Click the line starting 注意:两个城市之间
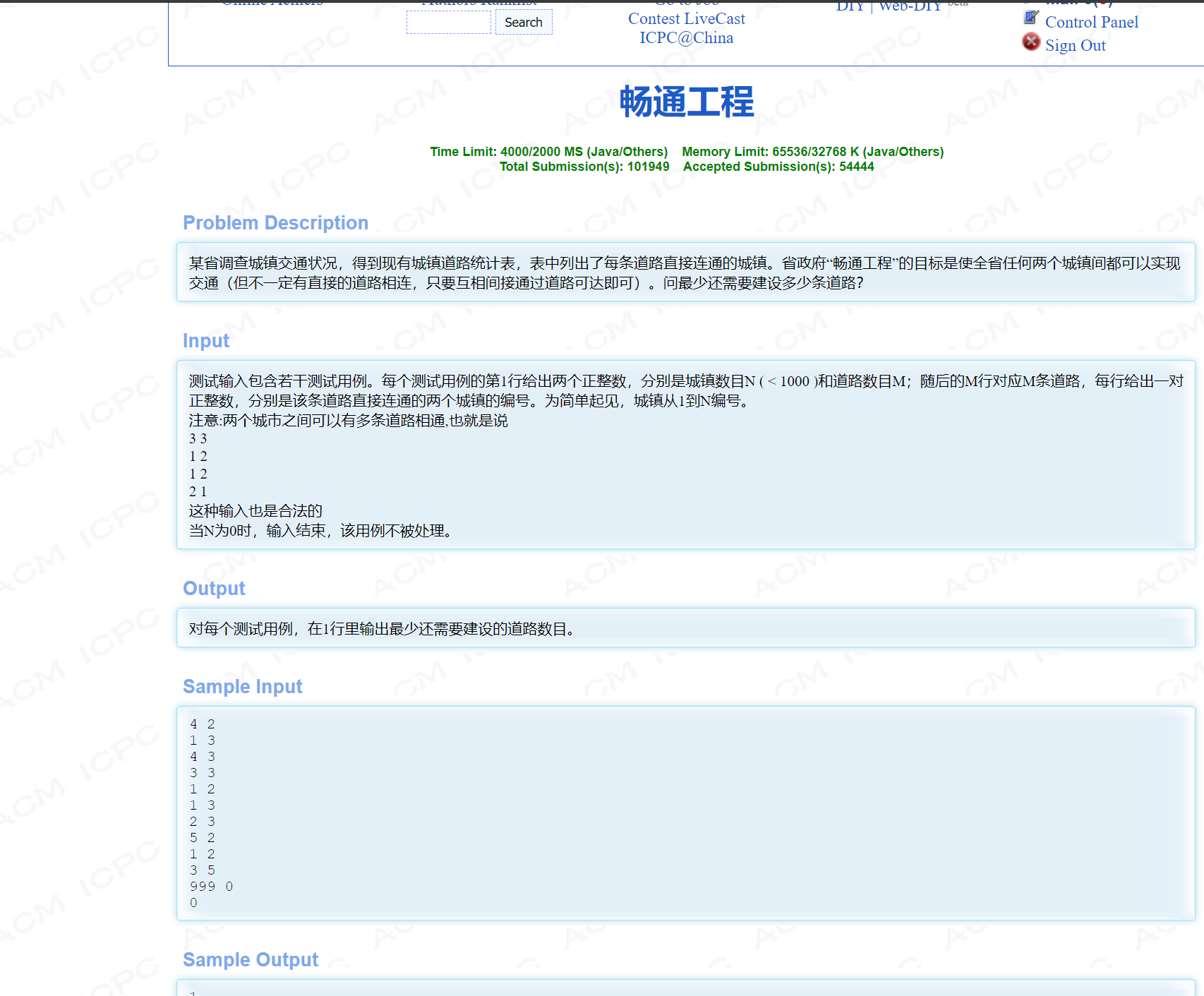This screenshot has height=996, width=1204. (348, 421)
